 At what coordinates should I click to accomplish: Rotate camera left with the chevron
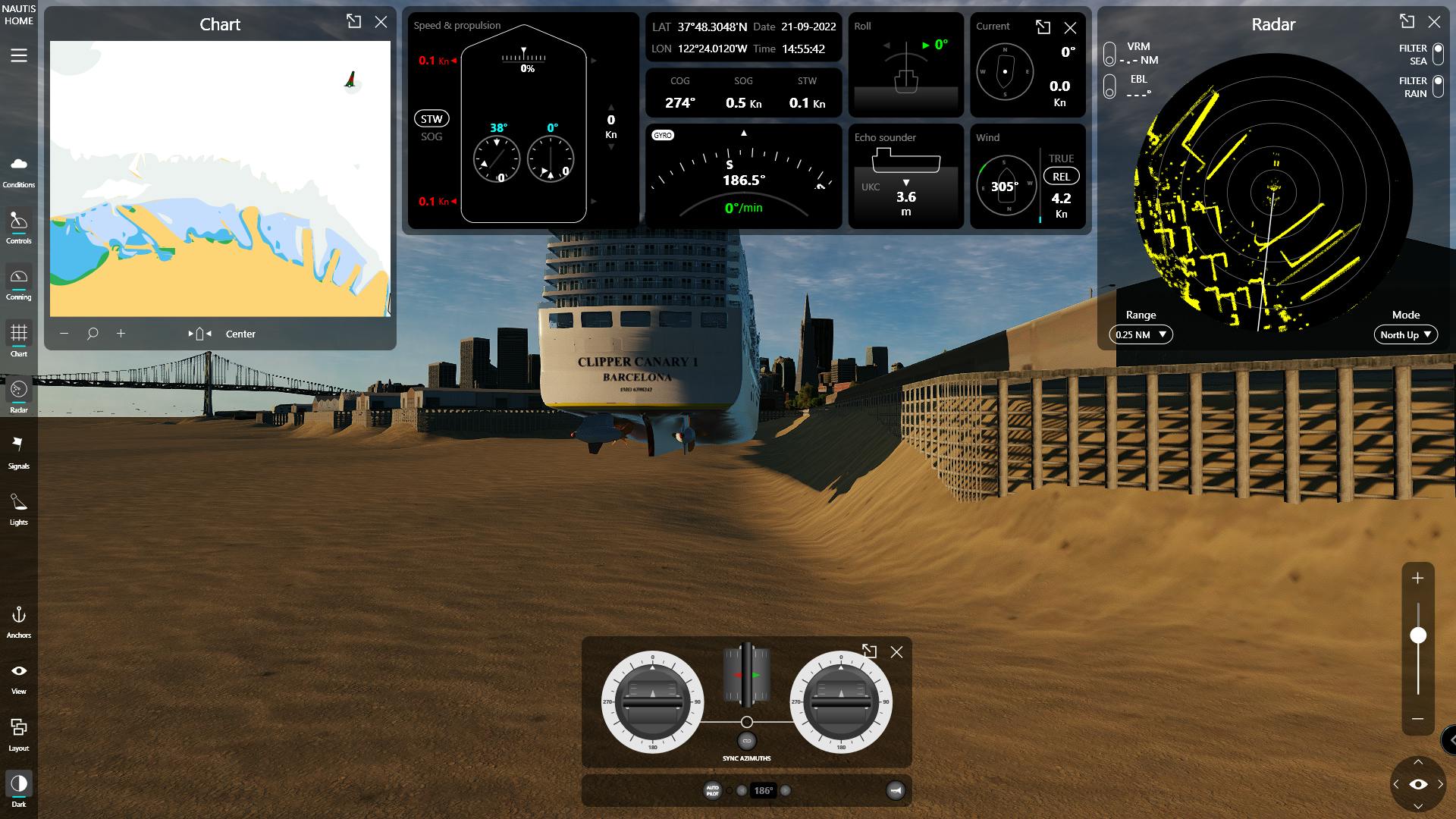coord(1397,784)
